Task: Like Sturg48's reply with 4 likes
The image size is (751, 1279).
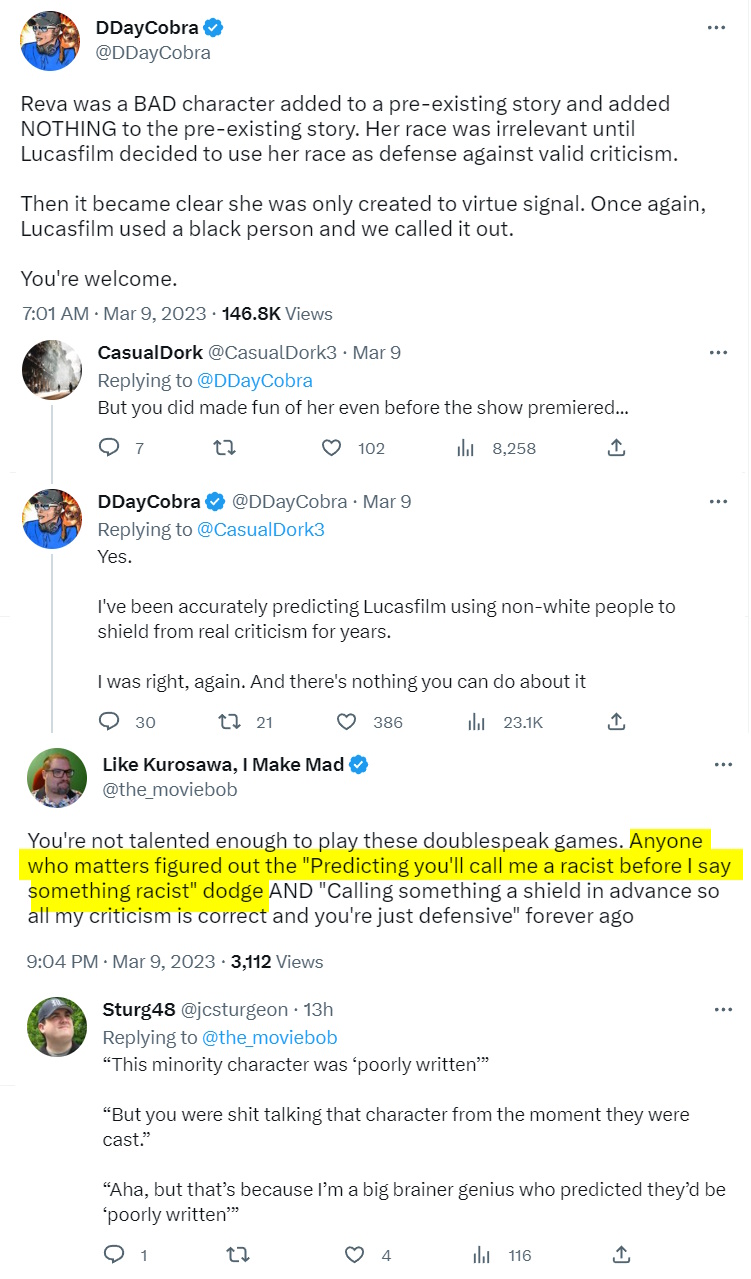Action: pyautogui.click(x=354, y=1254)
